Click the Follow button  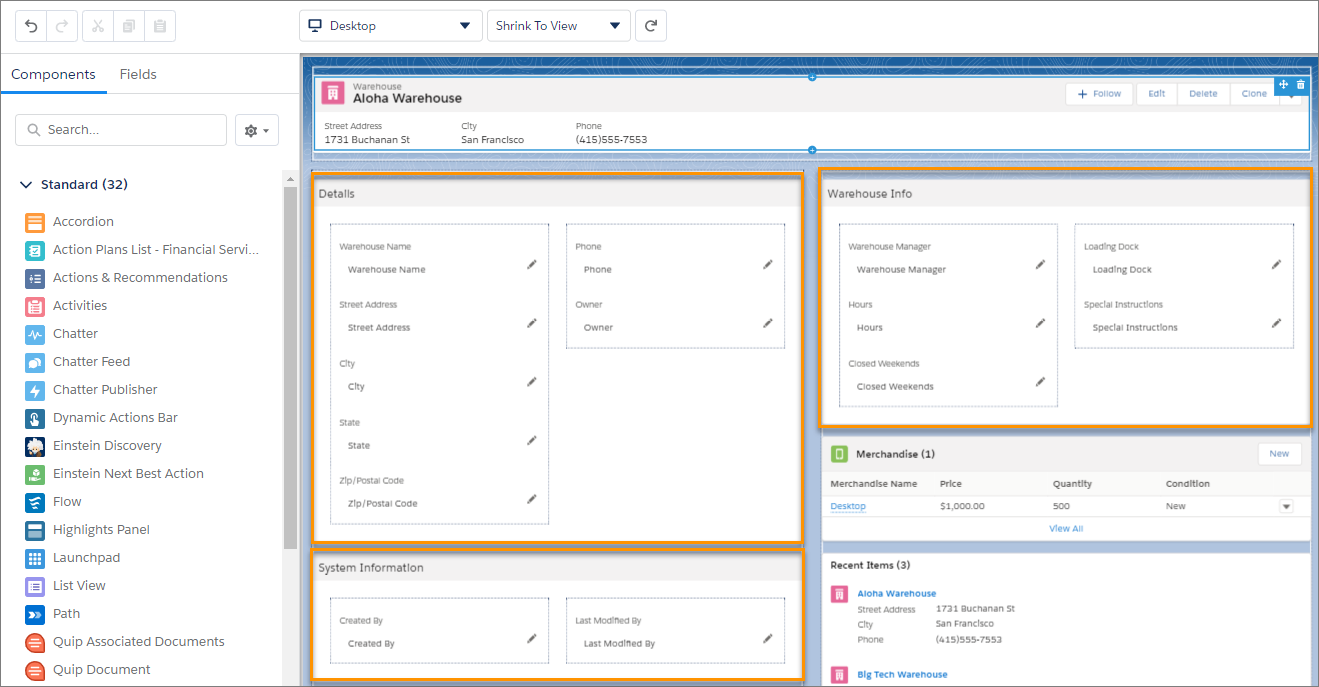(x=1099, y=94)
